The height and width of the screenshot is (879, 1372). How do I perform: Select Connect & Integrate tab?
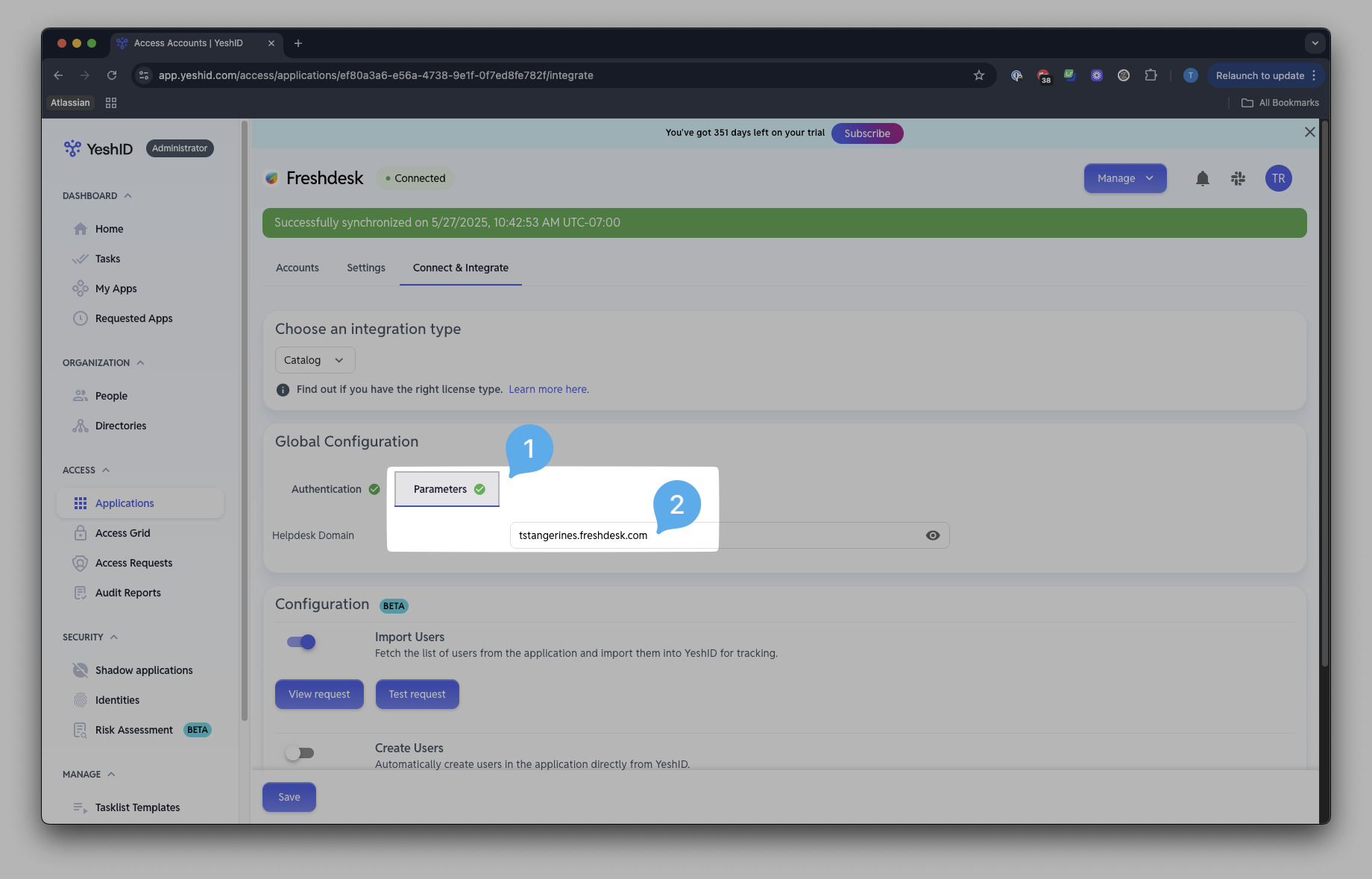point(461,268)
